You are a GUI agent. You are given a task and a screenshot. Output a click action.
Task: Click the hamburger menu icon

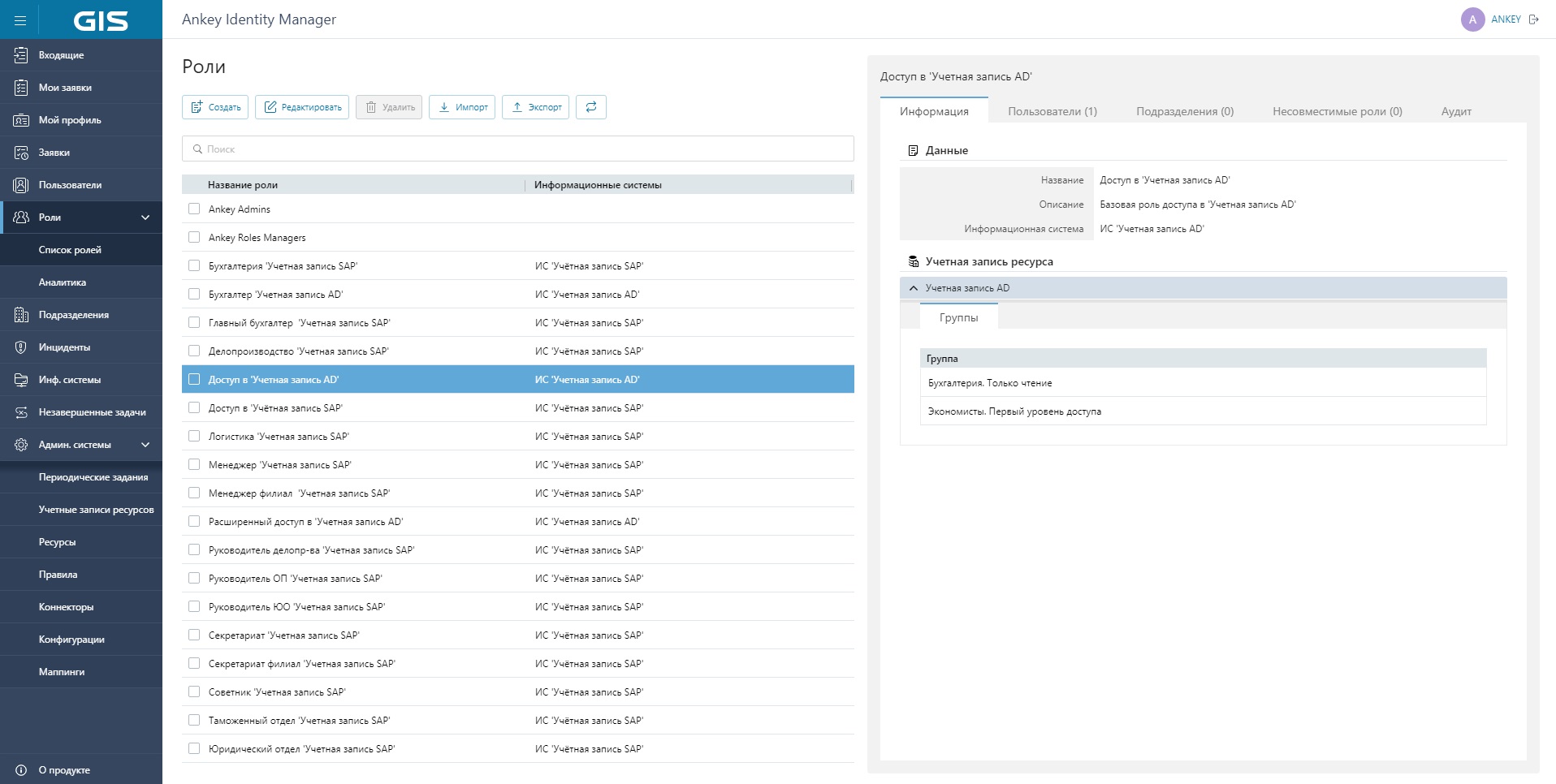pos(20,20)
